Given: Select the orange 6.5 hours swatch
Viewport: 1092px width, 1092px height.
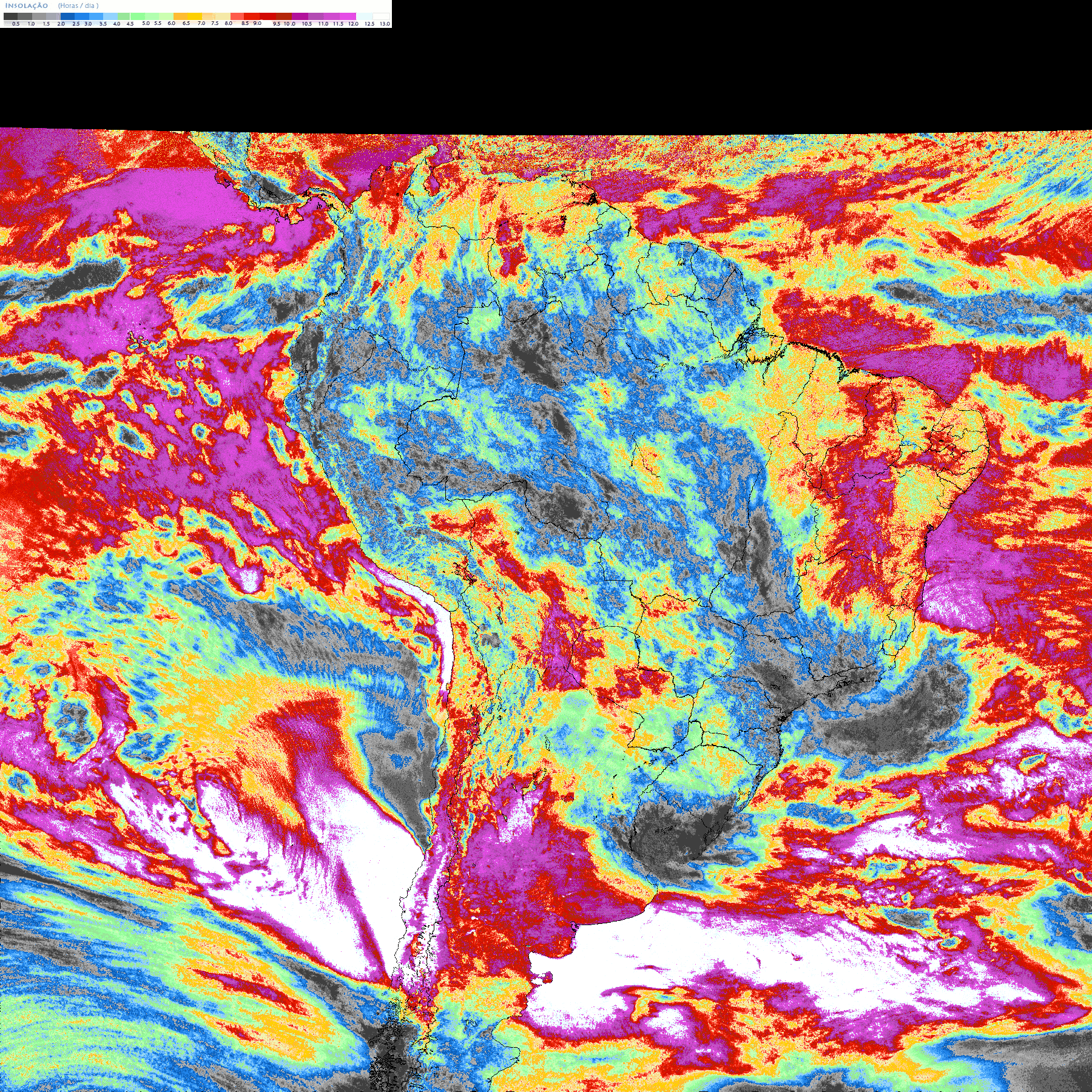Looking at the screenshot, I should (x=181, y=16).
